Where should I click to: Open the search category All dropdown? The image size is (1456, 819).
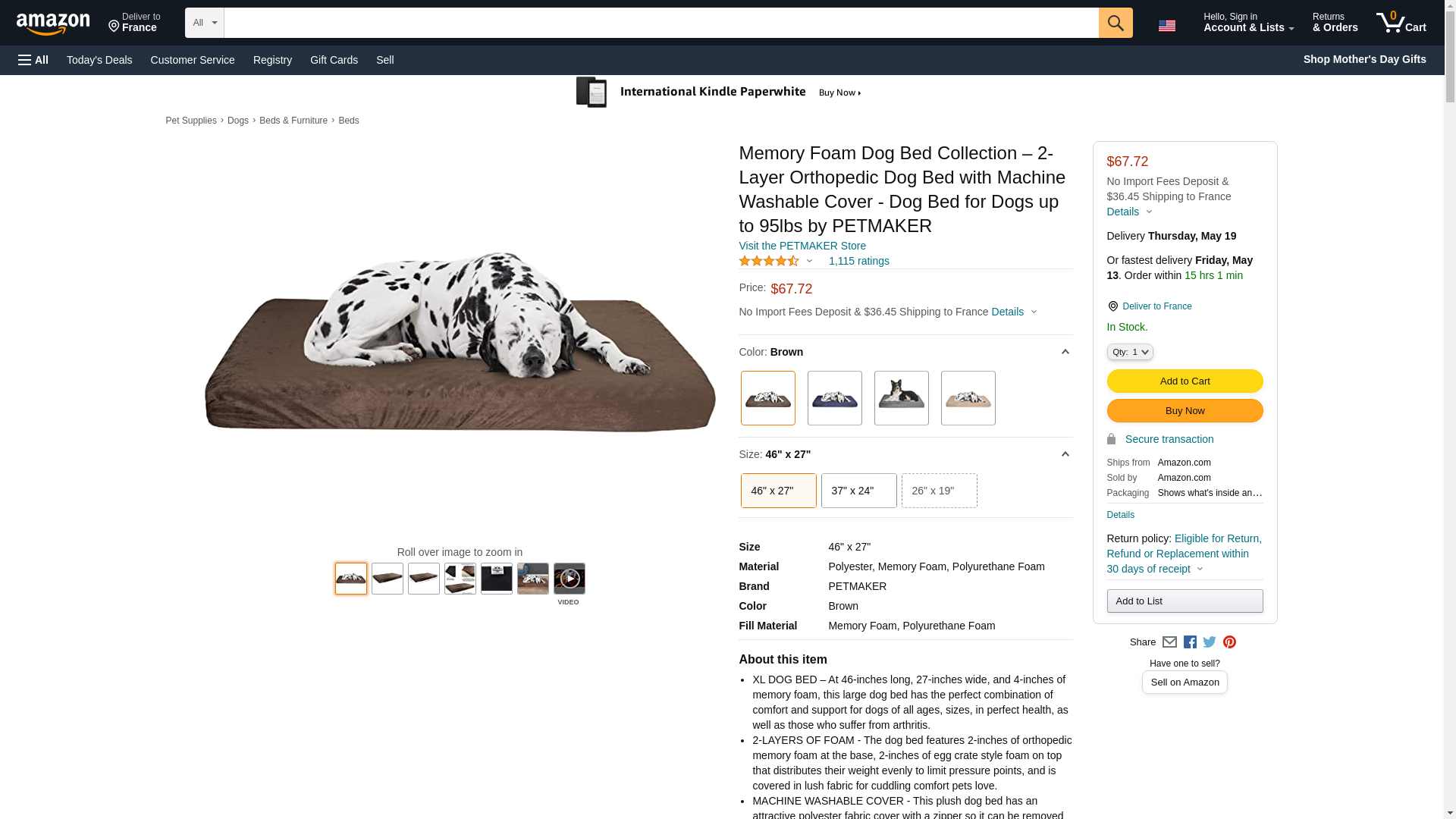click(204, 23)
